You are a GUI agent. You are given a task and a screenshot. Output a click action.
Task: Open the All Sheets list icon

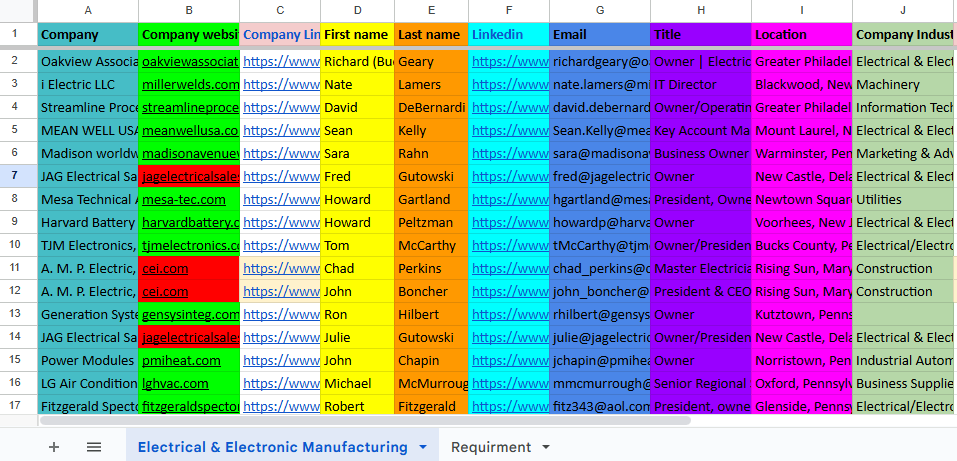pos(94,447)
